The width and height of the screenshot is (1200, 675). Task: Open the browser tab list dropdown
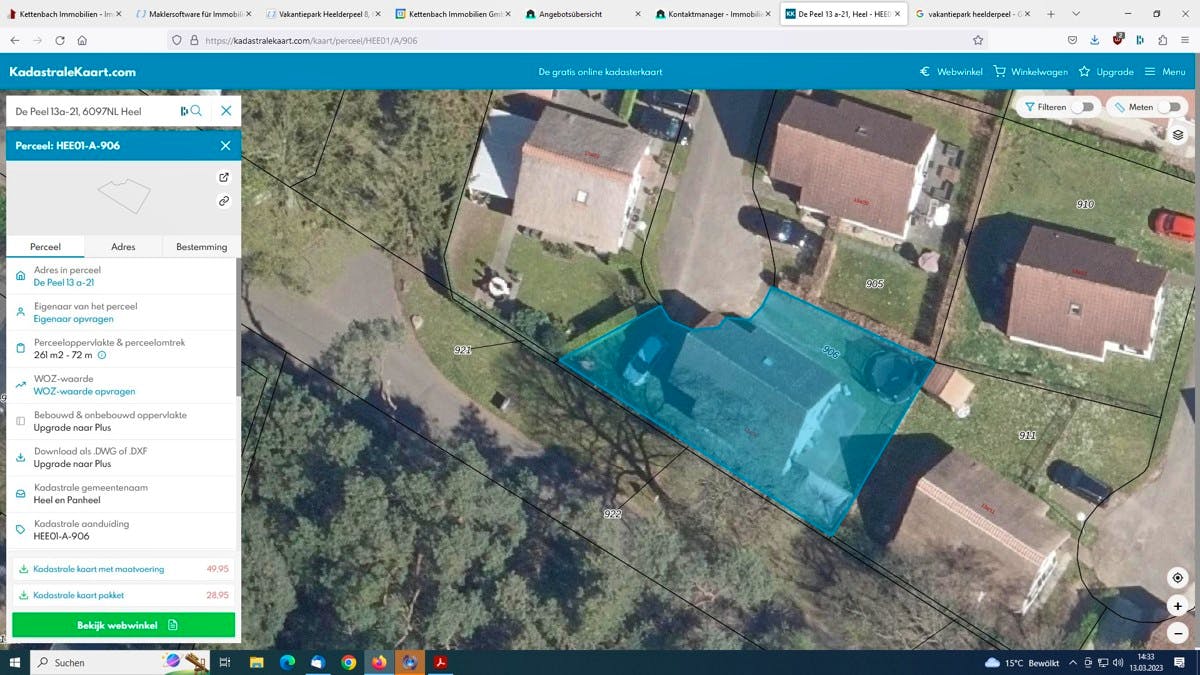coord(1076,14)
